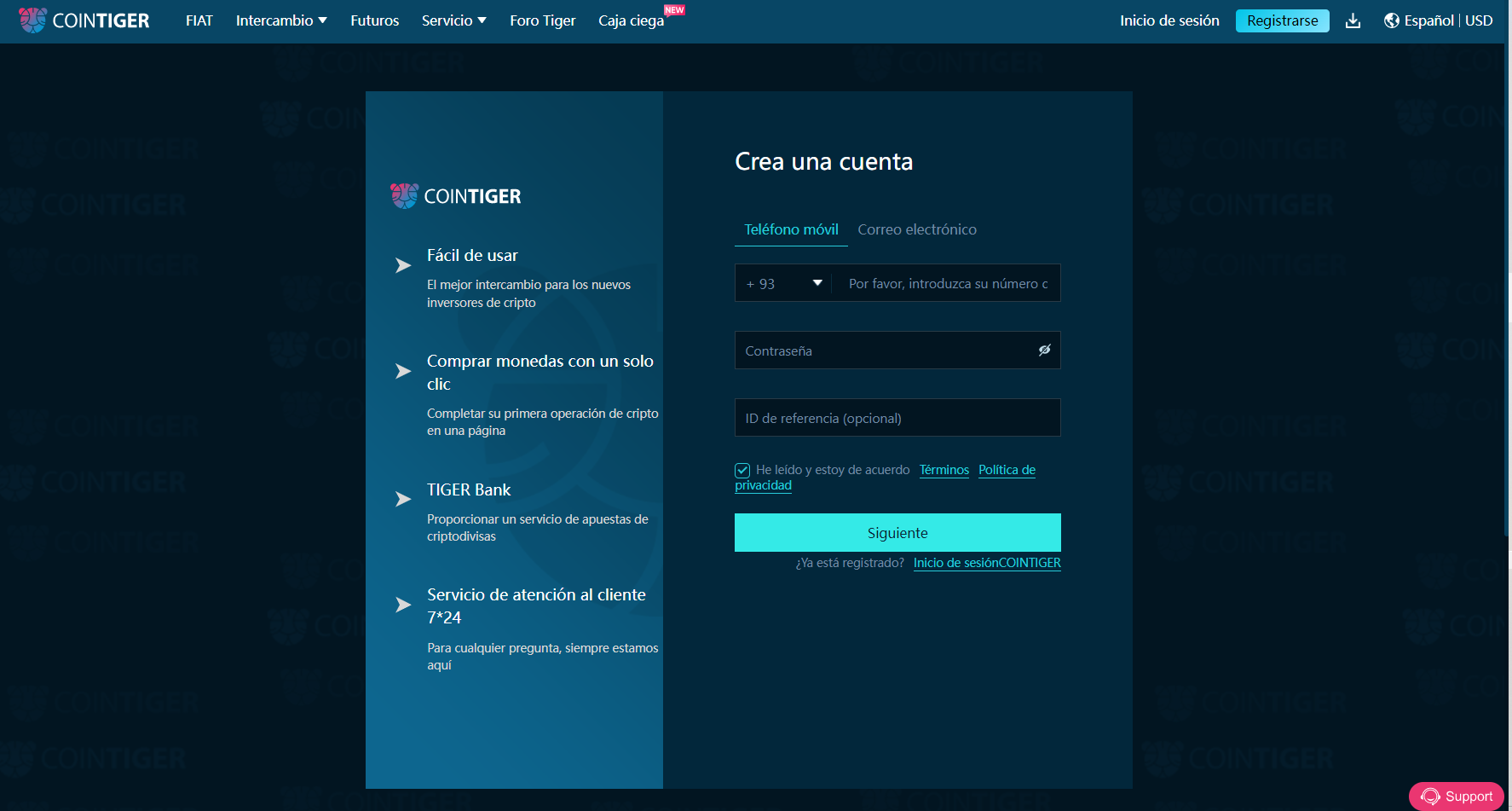Click the download app icon in the header
This screenshot has width=1512, height=811.
click(x=1353, y=20)
